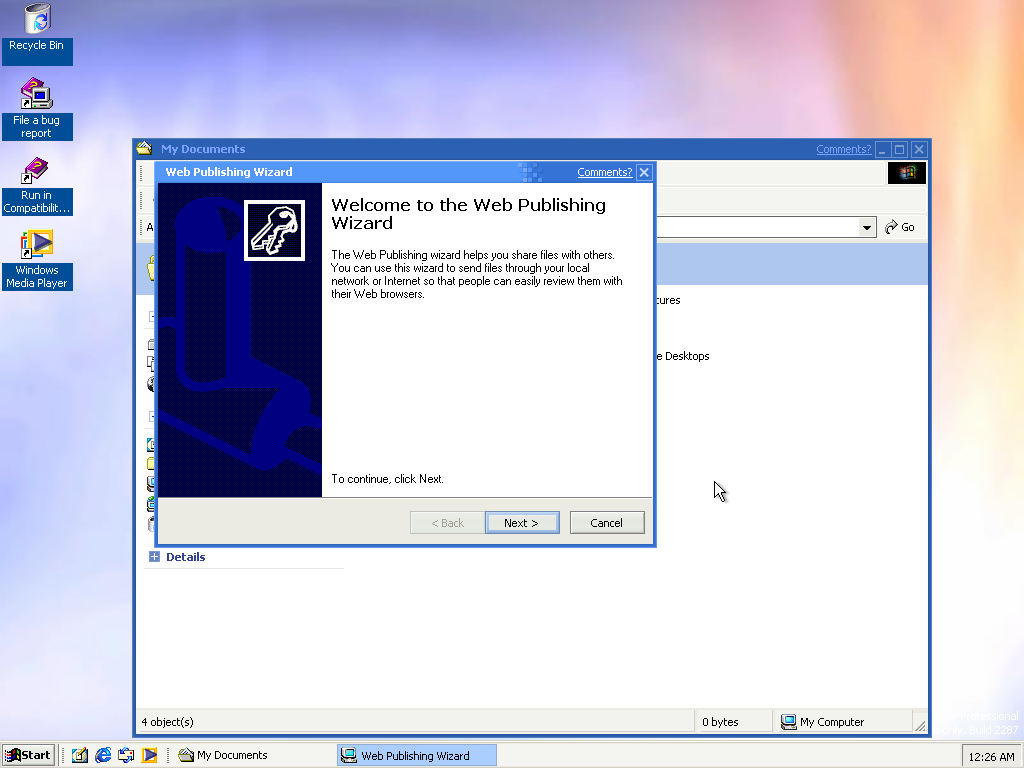1024x768 pixels.
Task: Click My Computer status bar zone
Action: (x=842, y=722)
